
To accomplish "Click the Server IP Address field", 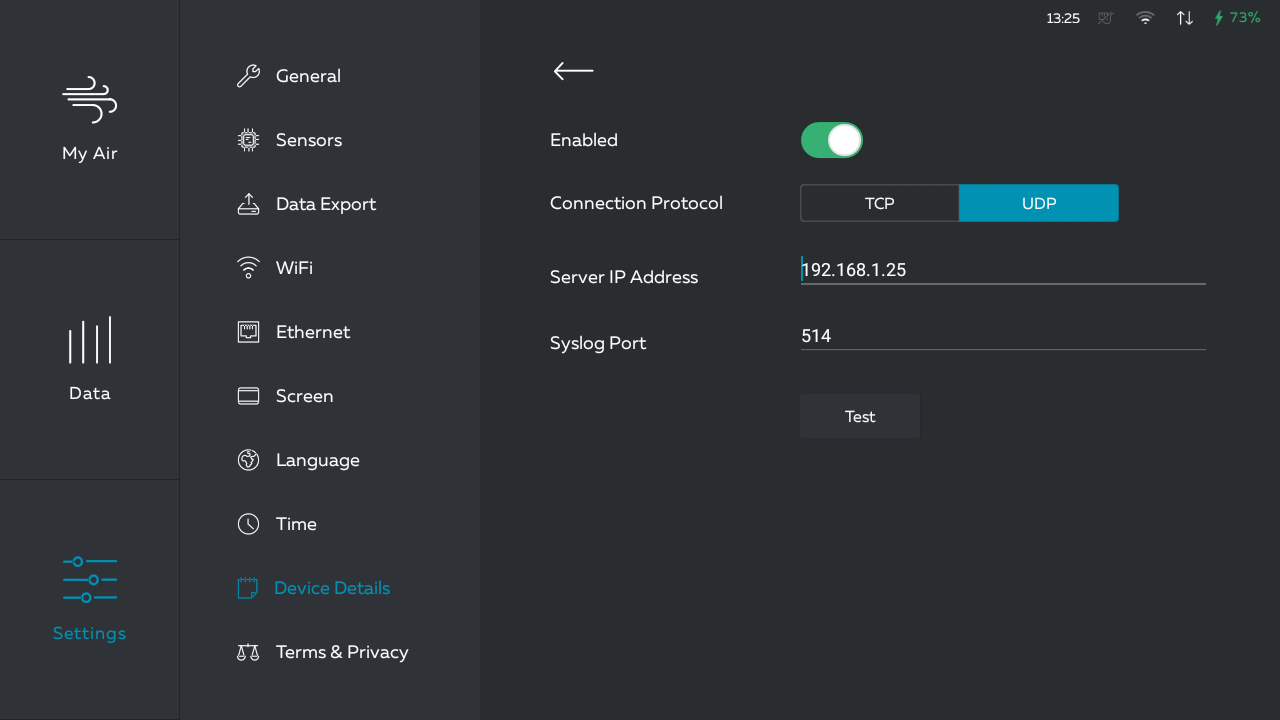I will point(1003,270).
